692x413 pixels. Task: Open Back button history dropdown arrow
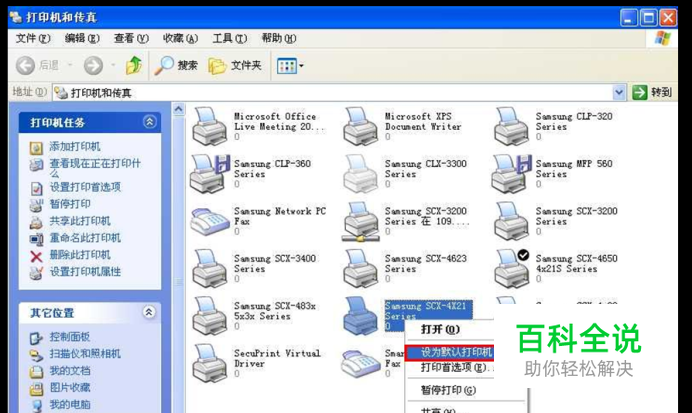[70, 65]
